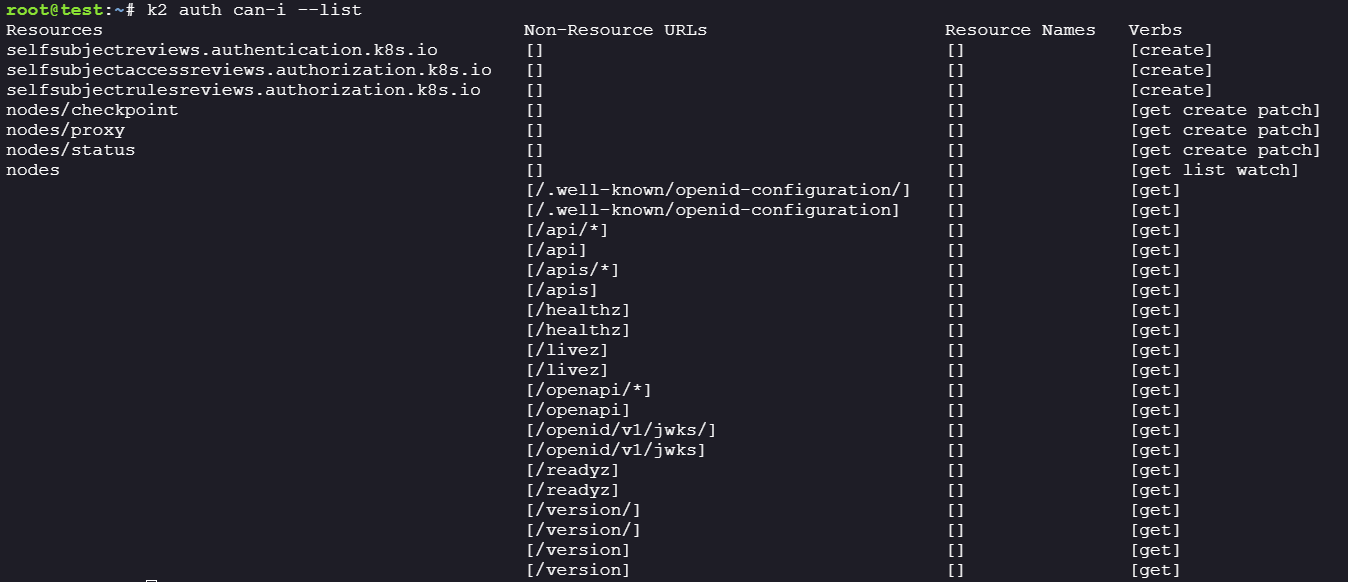Screen dimensions: 1348x582
Task: Select selfsubjectaccessreviews.authorization.k8s.io resource entry
Action: coord(249,70)
